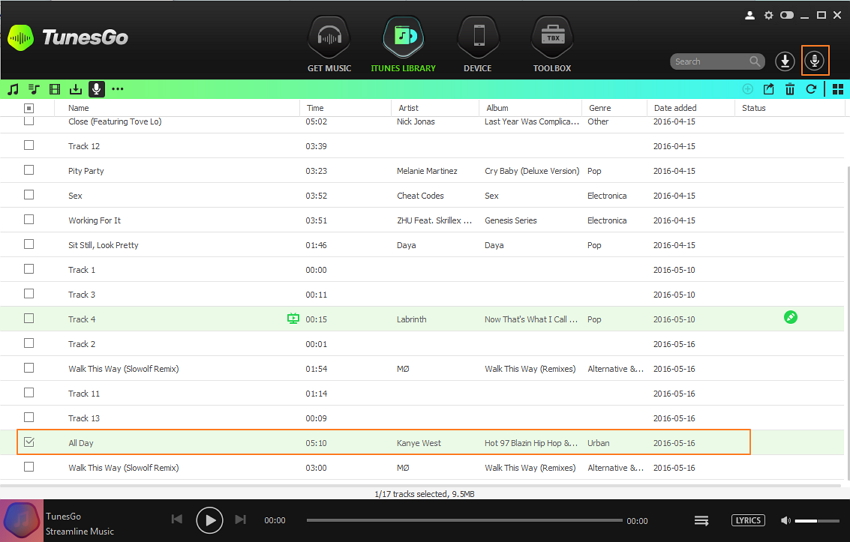
Task: Refresh the iTunes library list
Action: 811,90
